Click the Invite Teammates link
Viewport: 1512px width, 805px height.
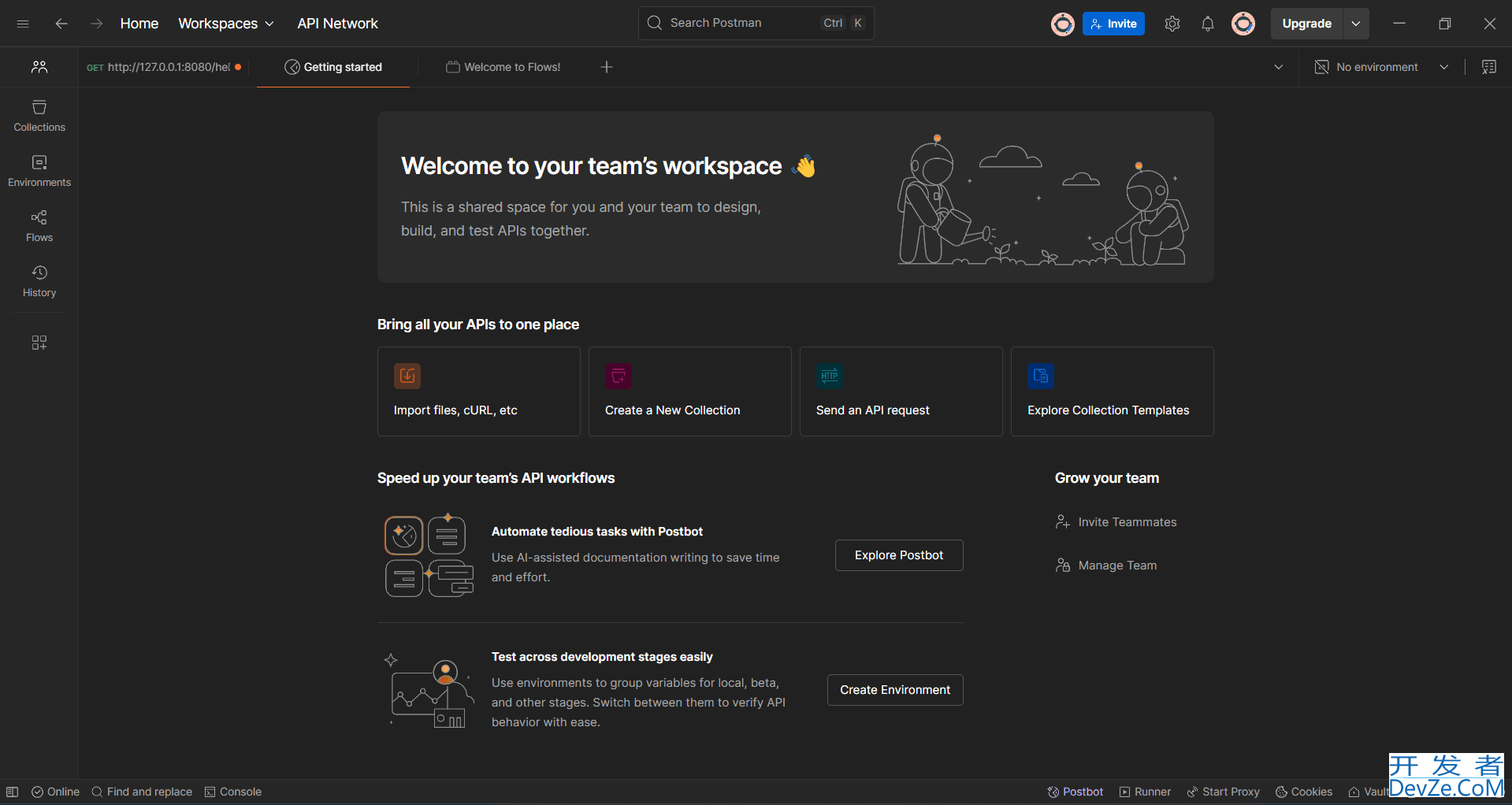click(x=1116, y=522)
